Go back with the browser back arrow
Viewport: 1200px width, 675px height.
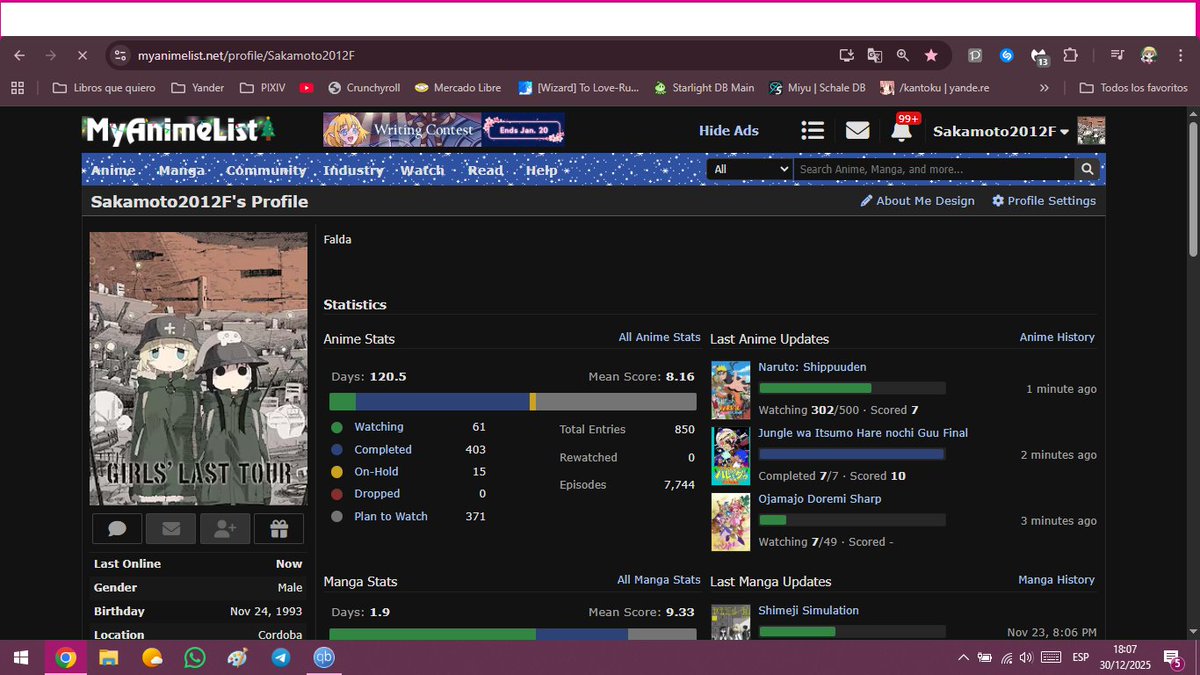20,56
